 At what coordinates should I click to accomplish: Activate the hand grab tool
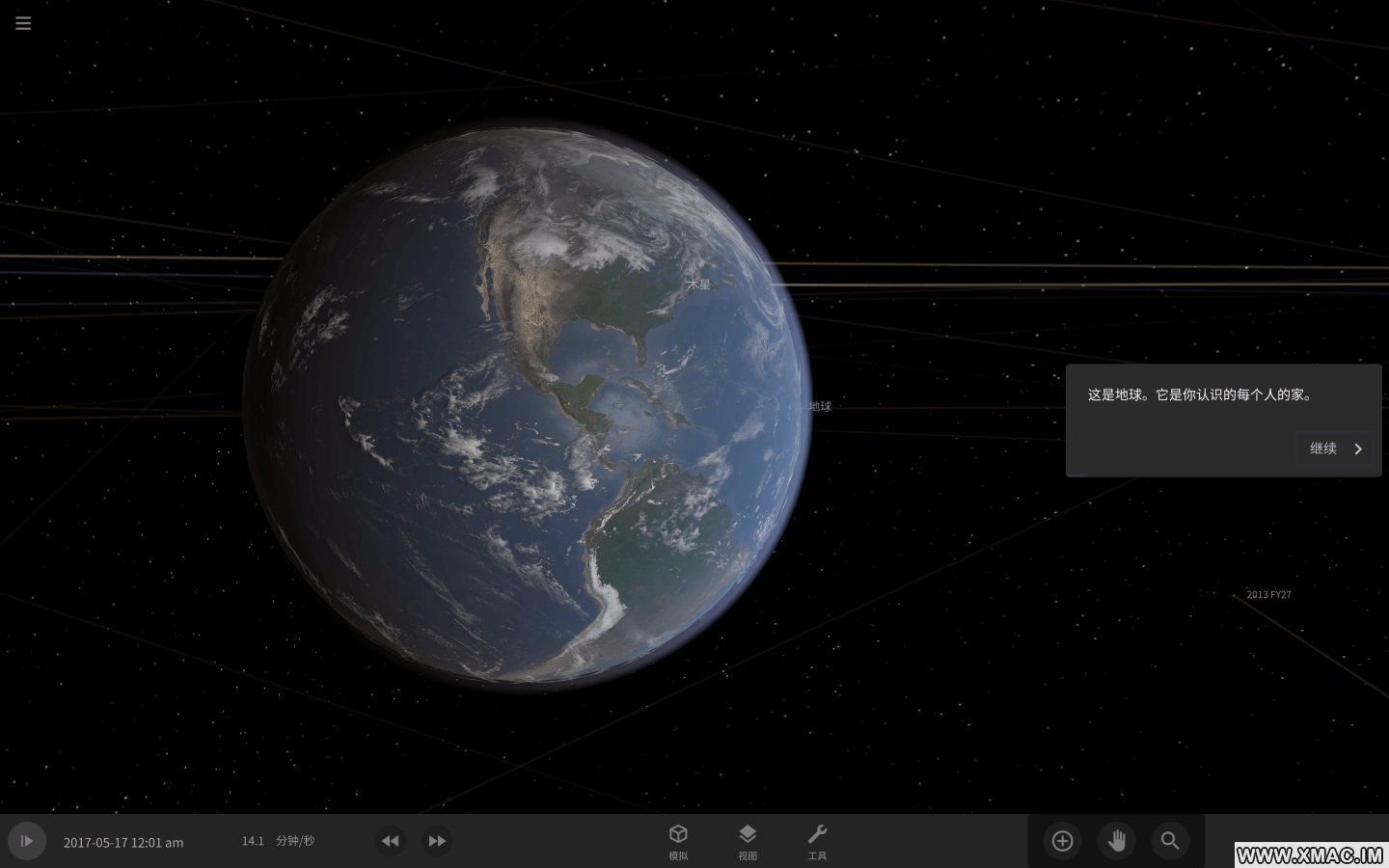(x=1116, y=841)
